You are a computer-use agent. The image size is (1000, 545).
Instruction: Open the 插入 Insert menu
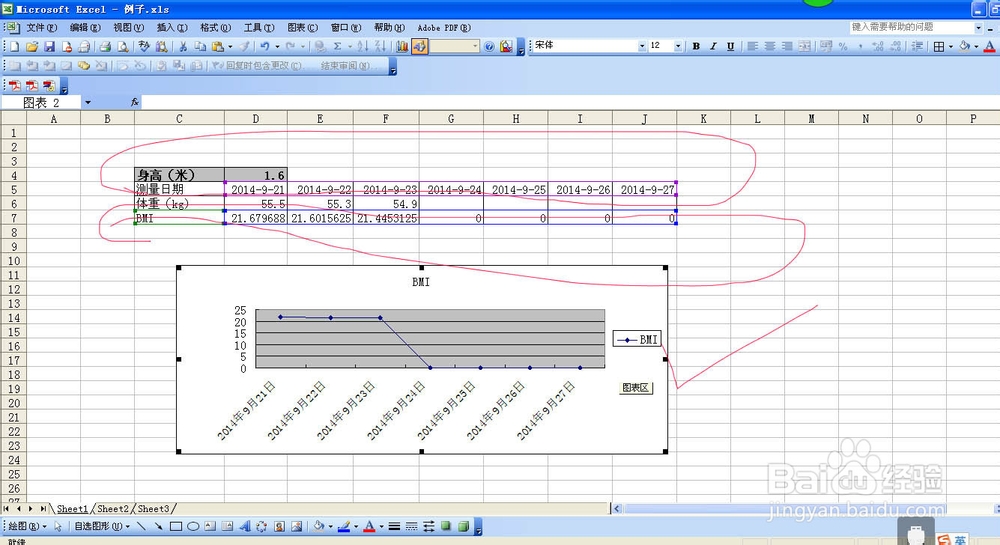(x=172, y=27)
